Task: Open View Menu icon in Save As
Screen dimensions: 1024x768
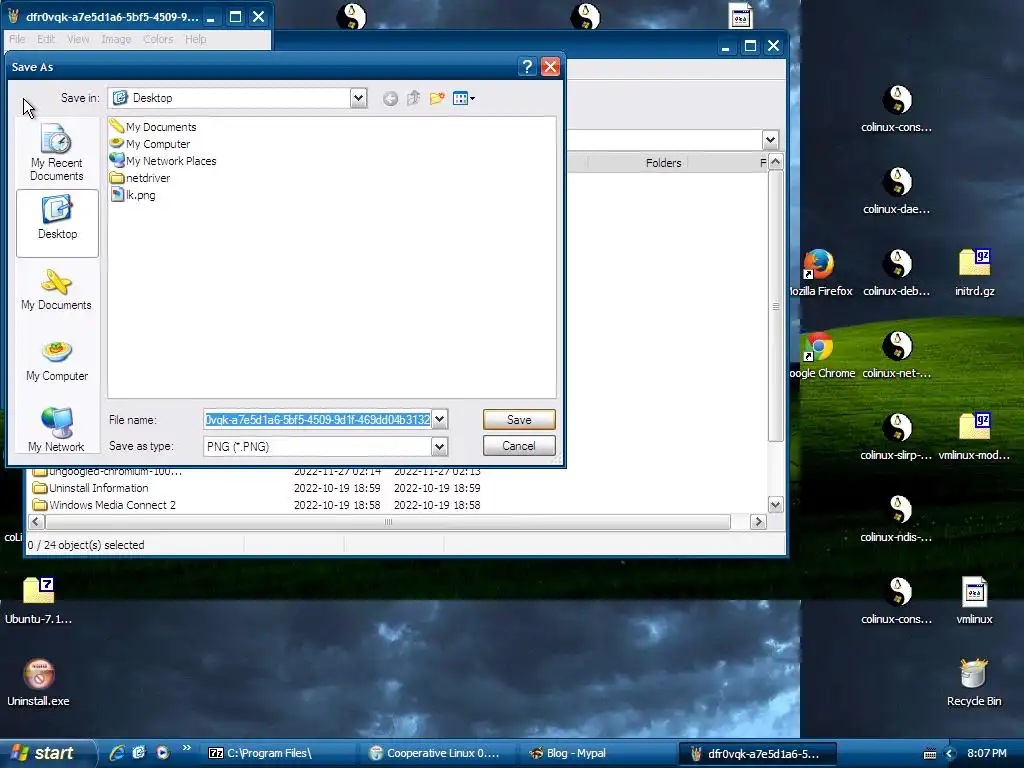Action: pos(464,99)
